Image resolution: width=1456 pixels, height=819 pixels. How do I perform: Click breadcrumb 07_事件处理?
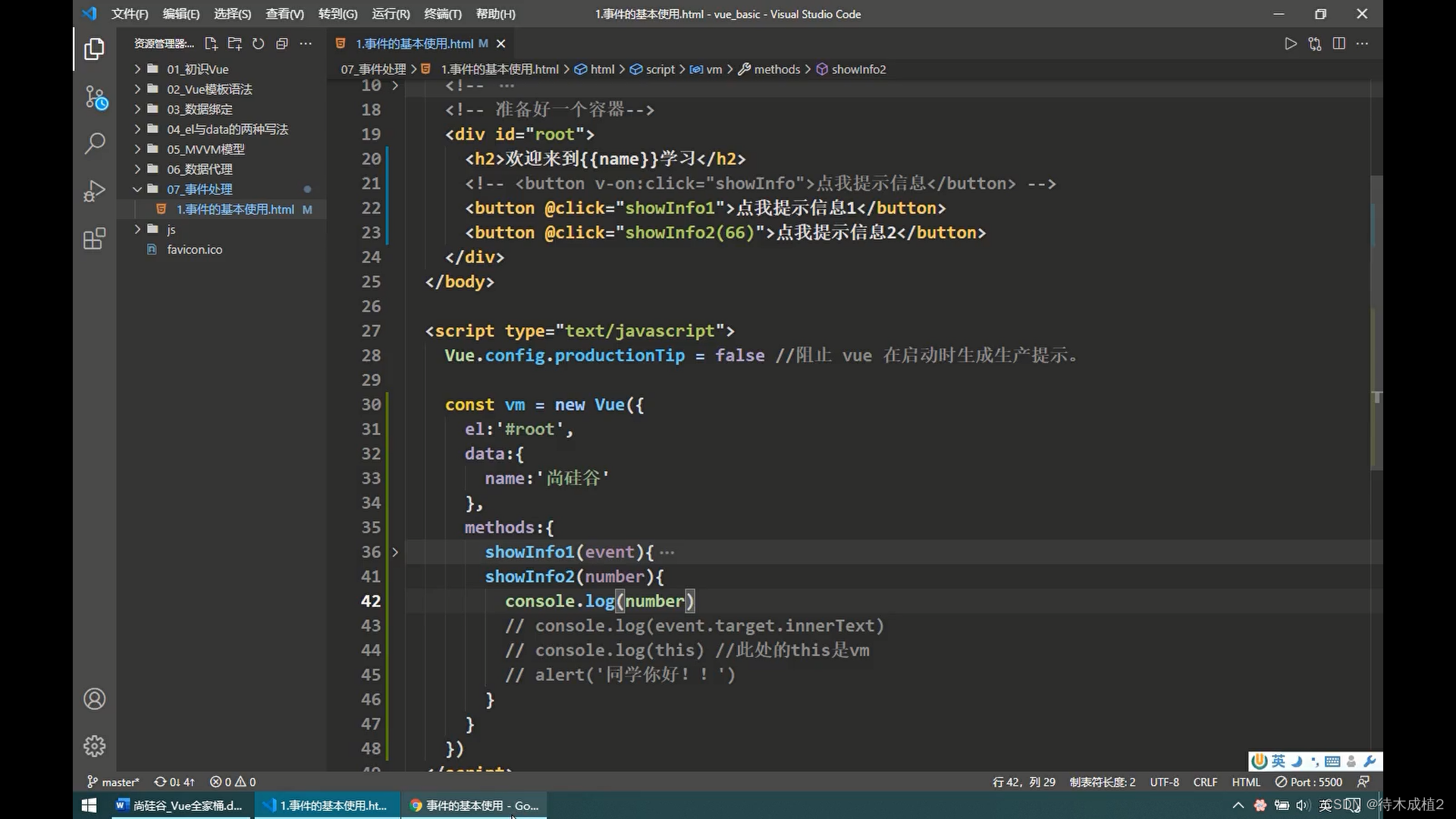(373, 69)
